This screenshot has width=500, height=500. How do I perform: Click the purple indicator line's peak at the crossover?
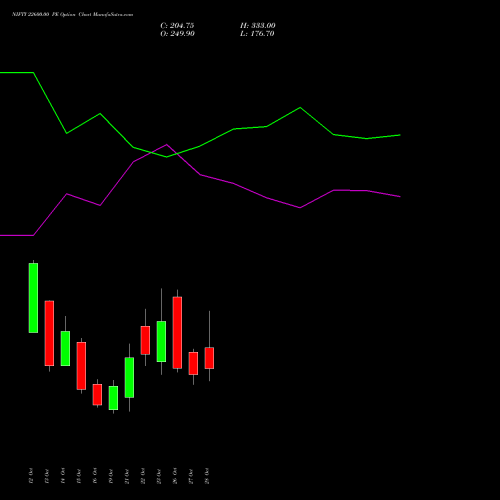coord(167,145)
